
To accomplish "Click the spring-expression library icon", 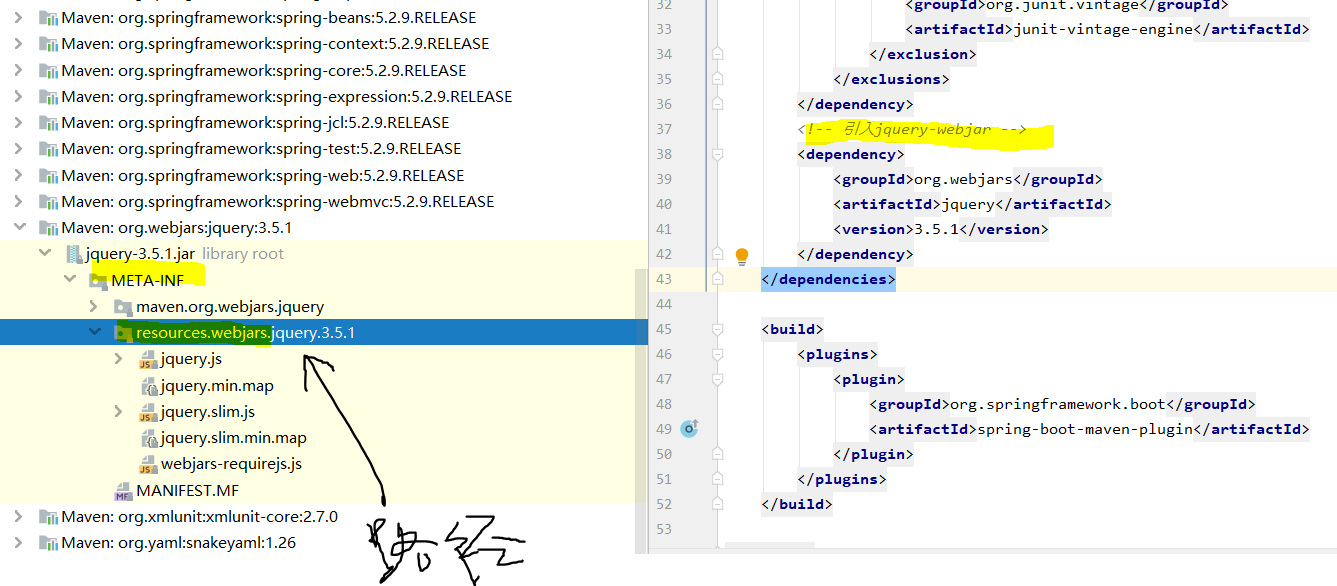I will [x=47, y=96].
